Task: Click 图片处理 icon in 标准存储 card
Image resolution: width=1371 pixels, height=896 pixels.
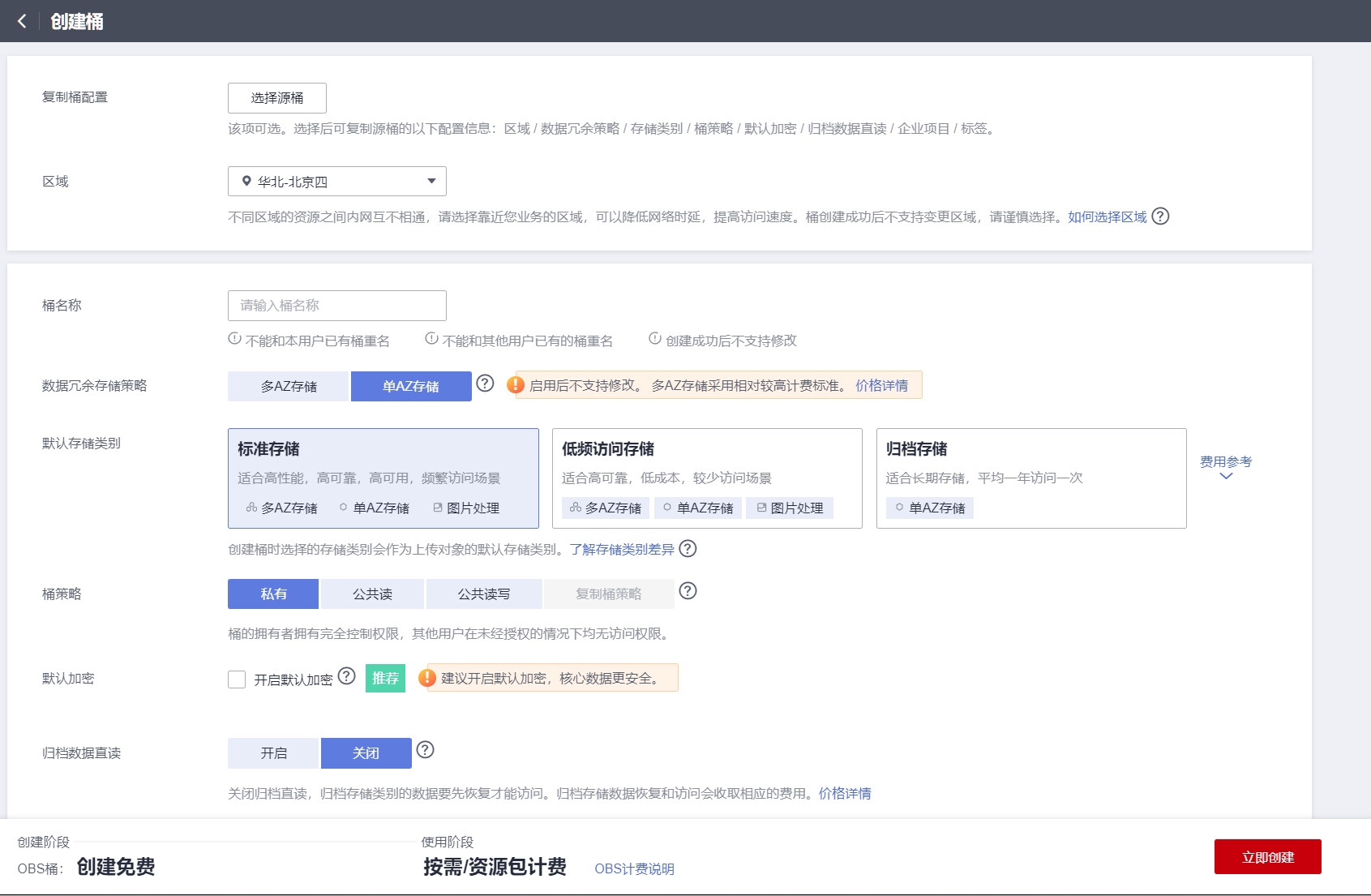Action: 438,508
